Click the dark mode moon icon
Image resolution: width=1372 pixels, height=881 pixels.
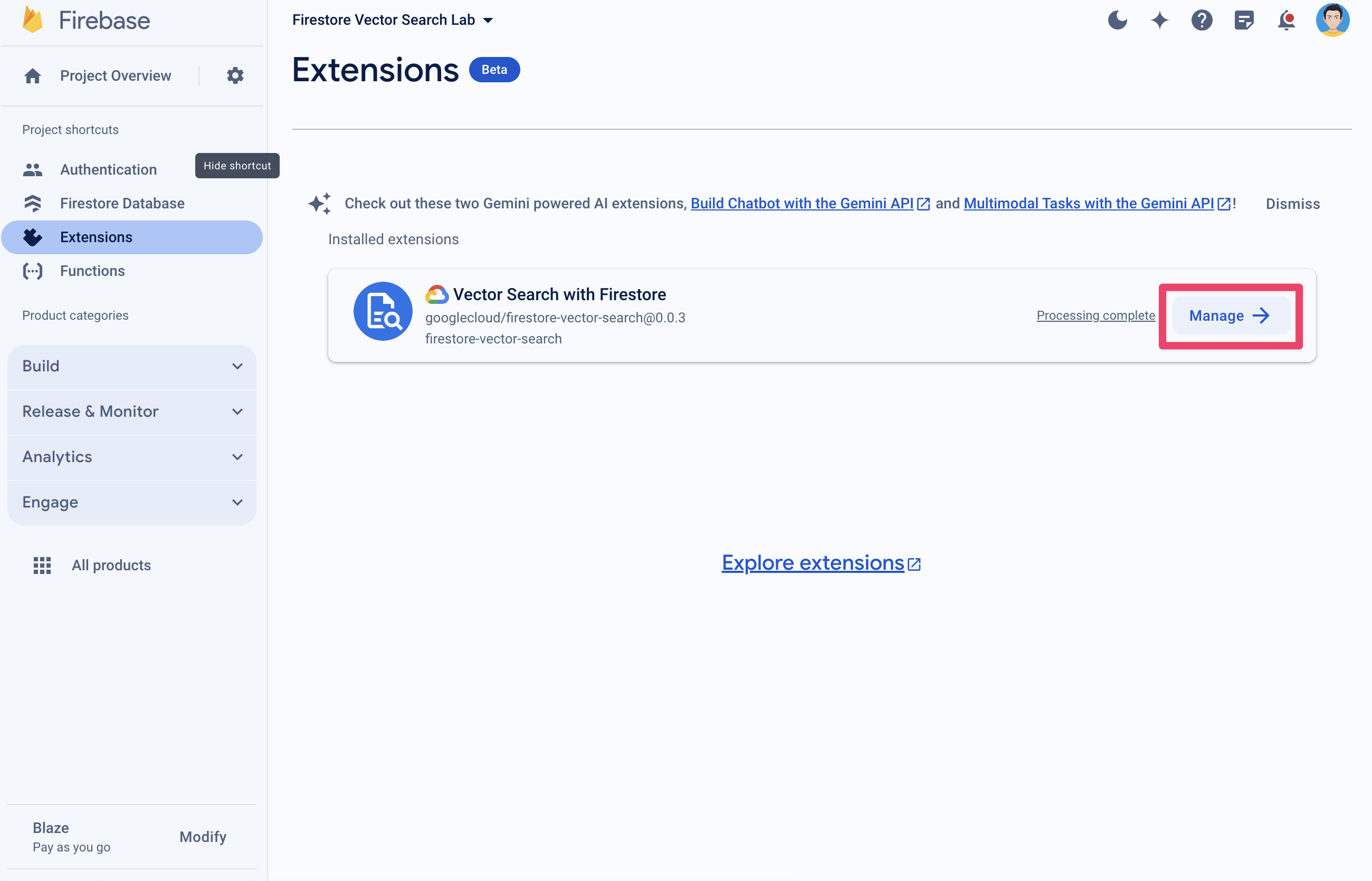pyautogui.click(x=1116, y=19)
